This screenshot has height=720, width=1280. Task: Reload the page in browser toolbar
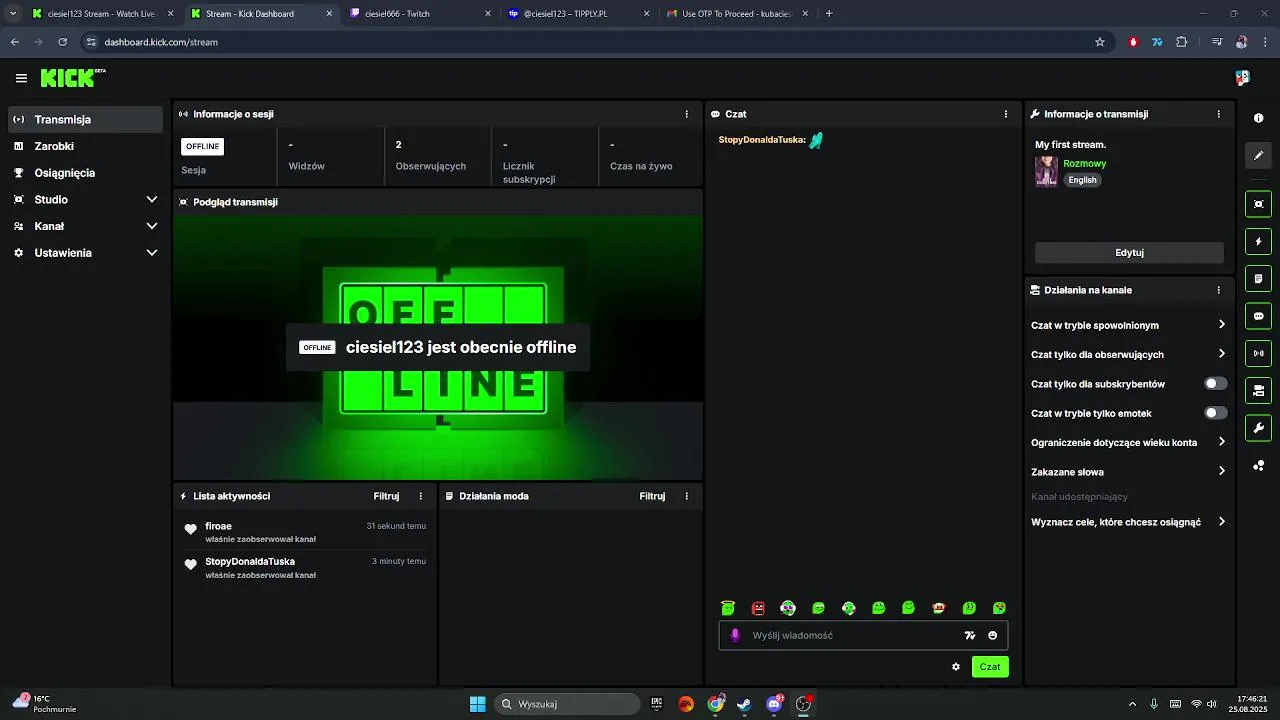62,42
